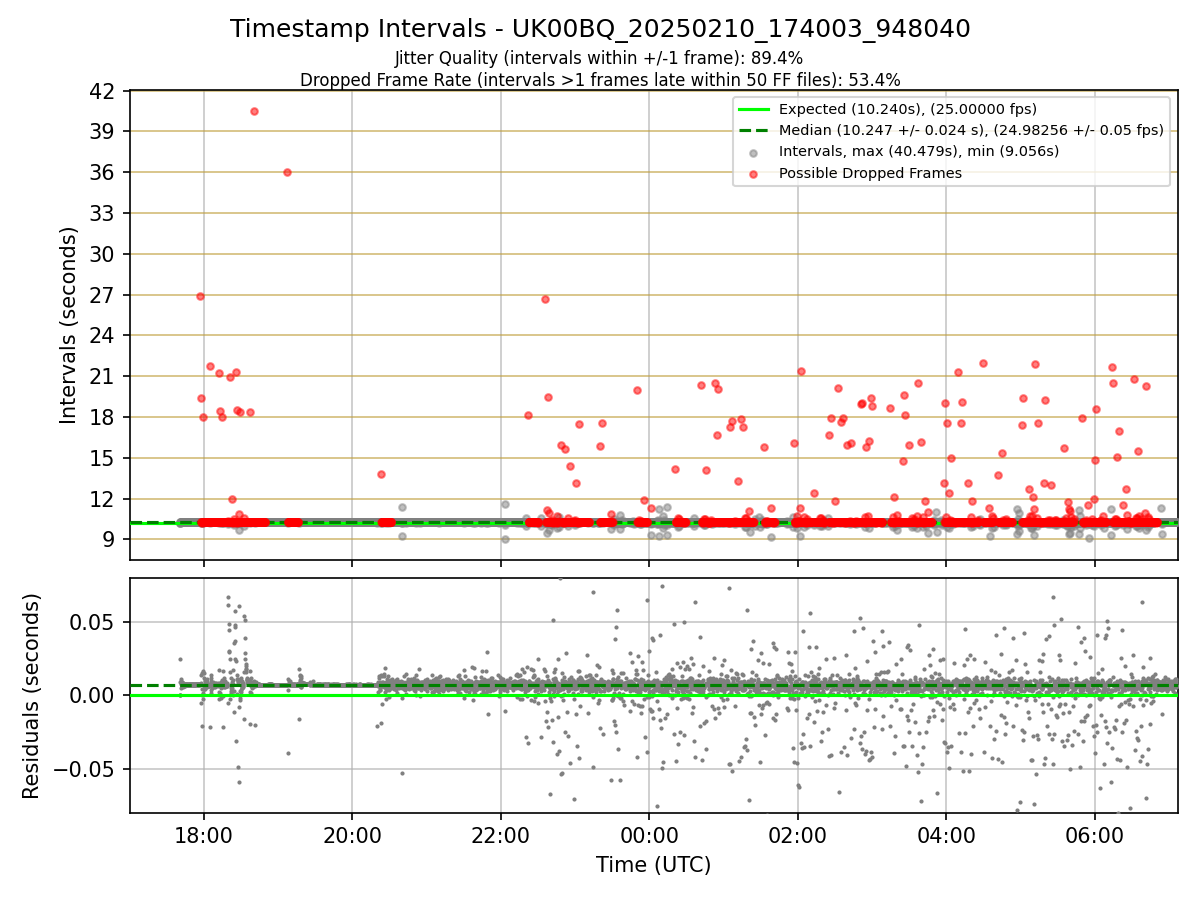Select the isolated red dot near 13.8 seconds after 20:00
The height and width of the screenshot is (900, 1200).
tap(381, 474)
